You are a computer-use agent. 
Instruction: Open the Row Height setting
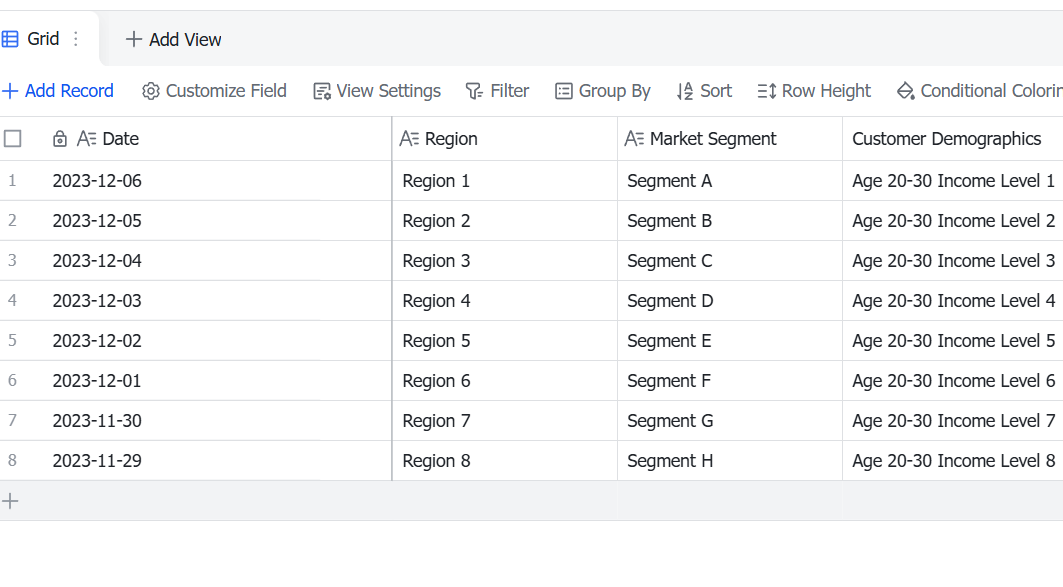click(x=814, y=91)
